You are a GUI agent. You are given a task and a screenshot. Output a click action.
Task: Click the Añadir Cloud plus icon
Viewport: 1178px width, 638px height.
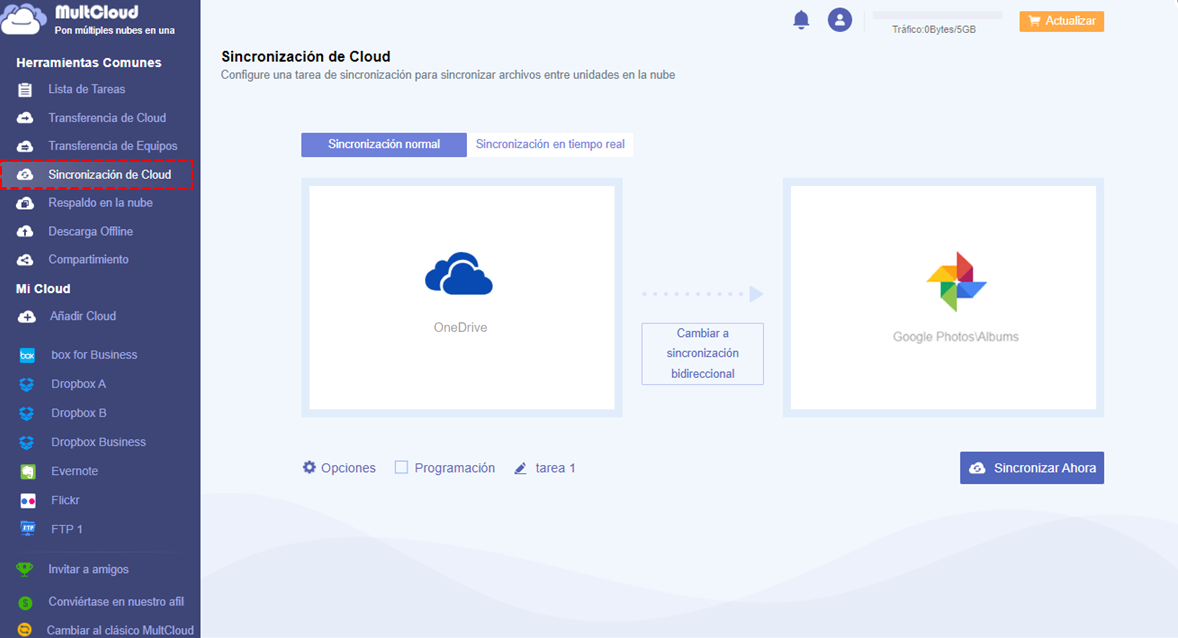[x=26, y=316]
